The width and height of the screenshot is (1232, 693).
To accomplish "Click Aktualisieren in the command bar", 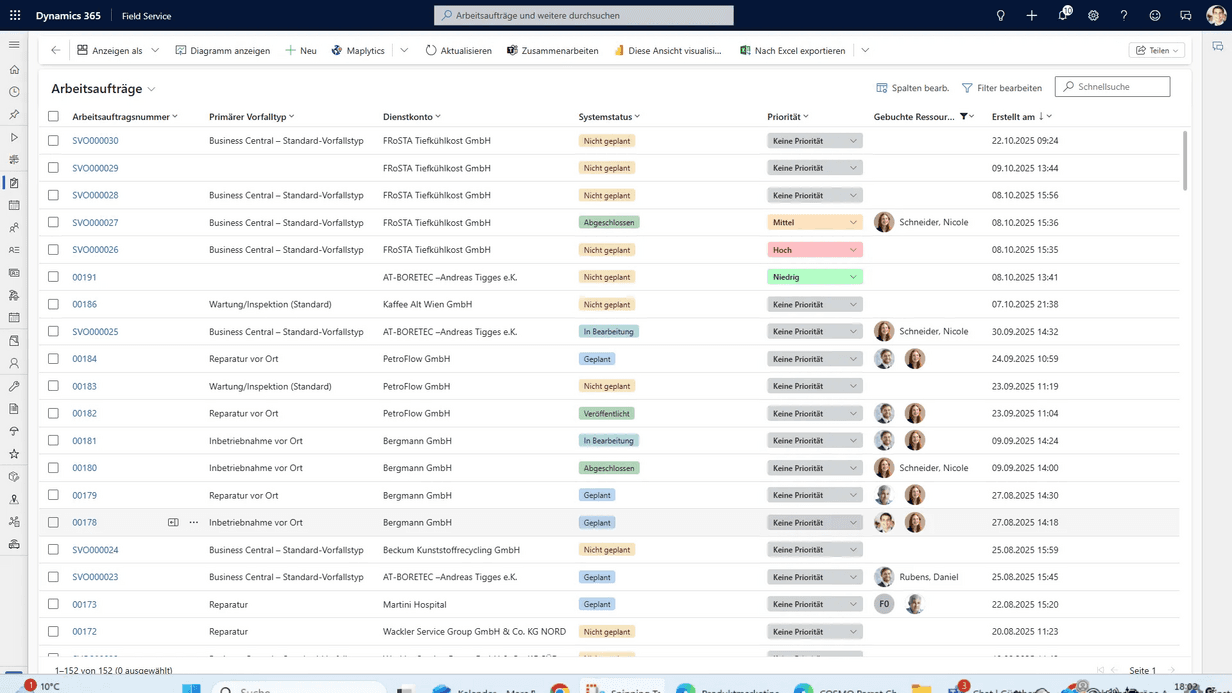I will click(x=458, y=50).
